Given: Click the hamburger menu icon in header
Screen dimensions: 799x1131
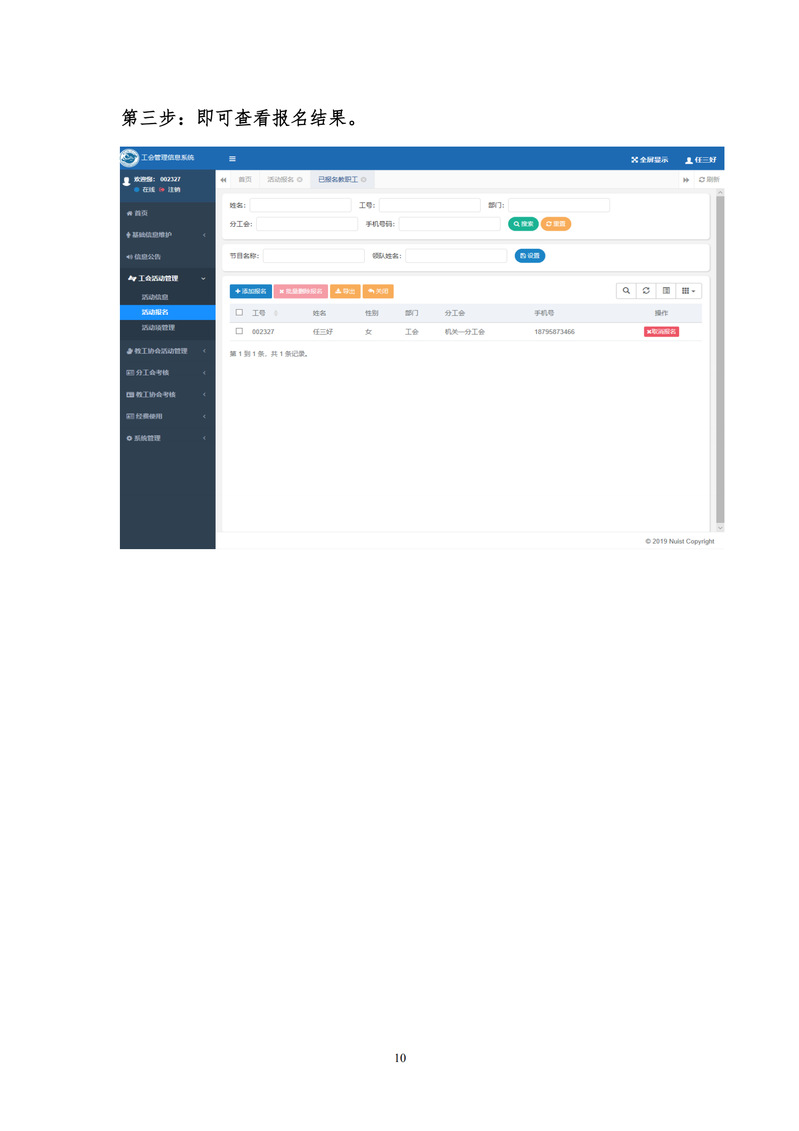Looking at the screenshot, I should click(233, 159).
